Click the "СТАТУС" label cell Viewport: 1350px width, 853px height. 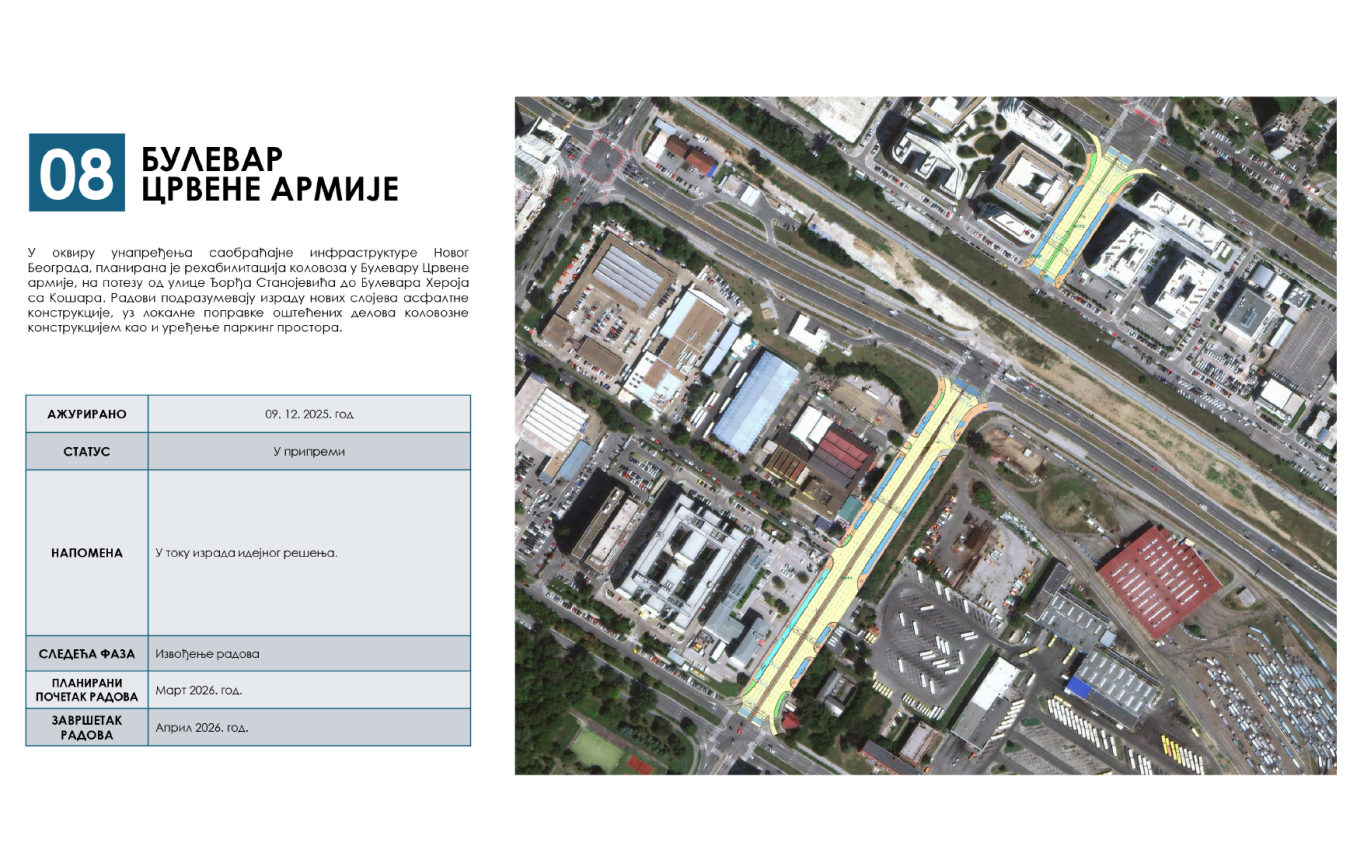[x=87, y=451]
